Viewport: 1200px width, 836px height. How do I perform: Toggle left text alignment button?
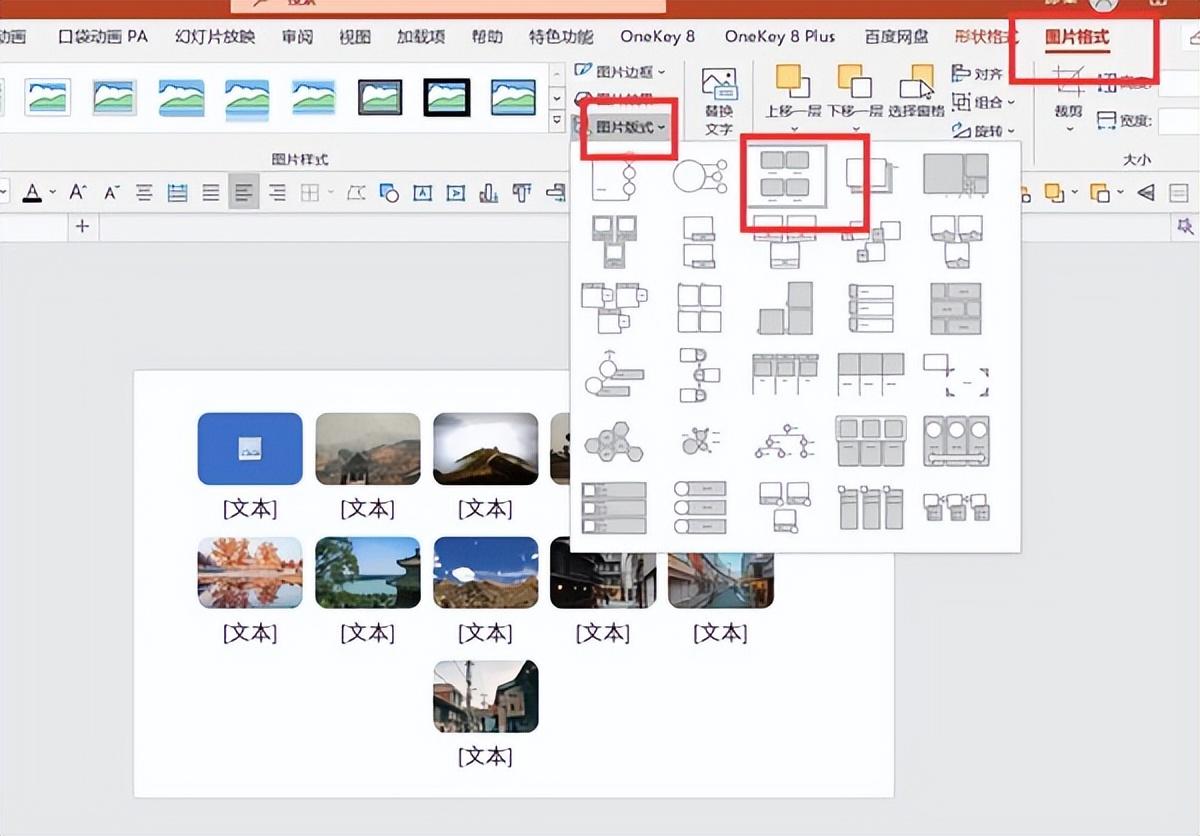point(243,192)
